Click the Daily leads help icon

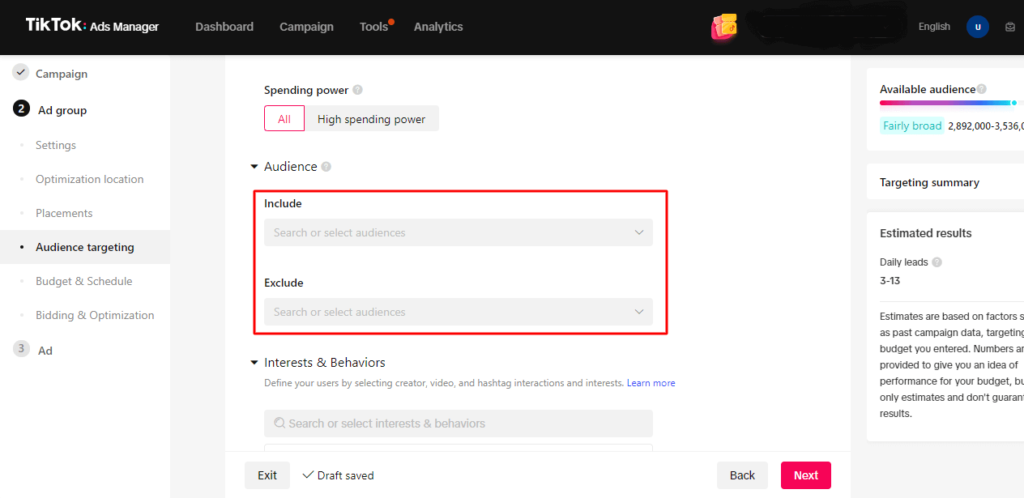[x=937, y=262]
